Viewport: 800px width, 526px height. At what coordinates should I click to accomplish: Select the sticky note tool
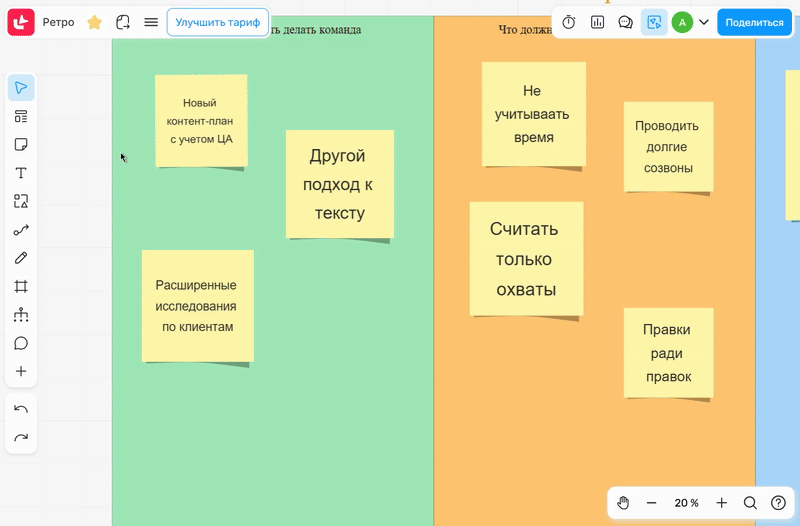21,145
